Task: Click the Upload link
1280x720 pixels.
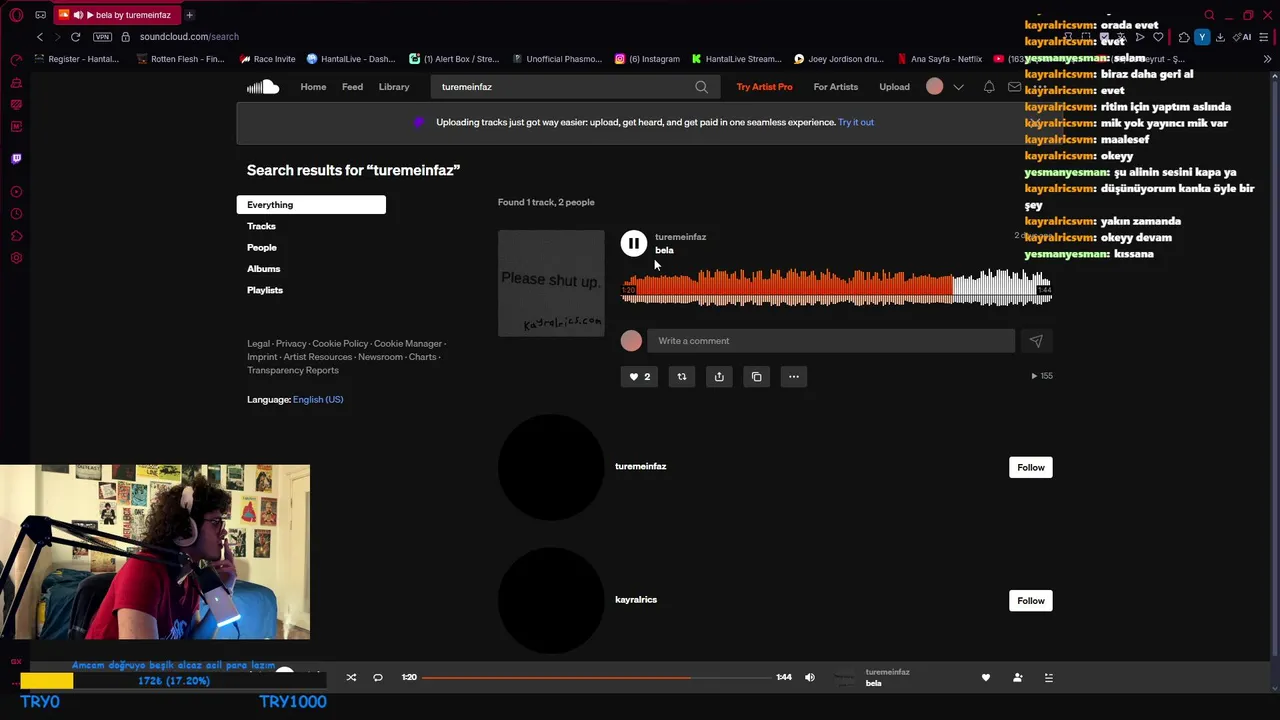Action: click(894, 87)
